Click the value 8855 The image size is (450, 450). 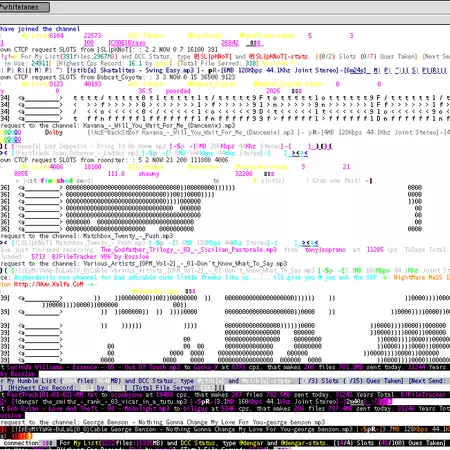21,174
